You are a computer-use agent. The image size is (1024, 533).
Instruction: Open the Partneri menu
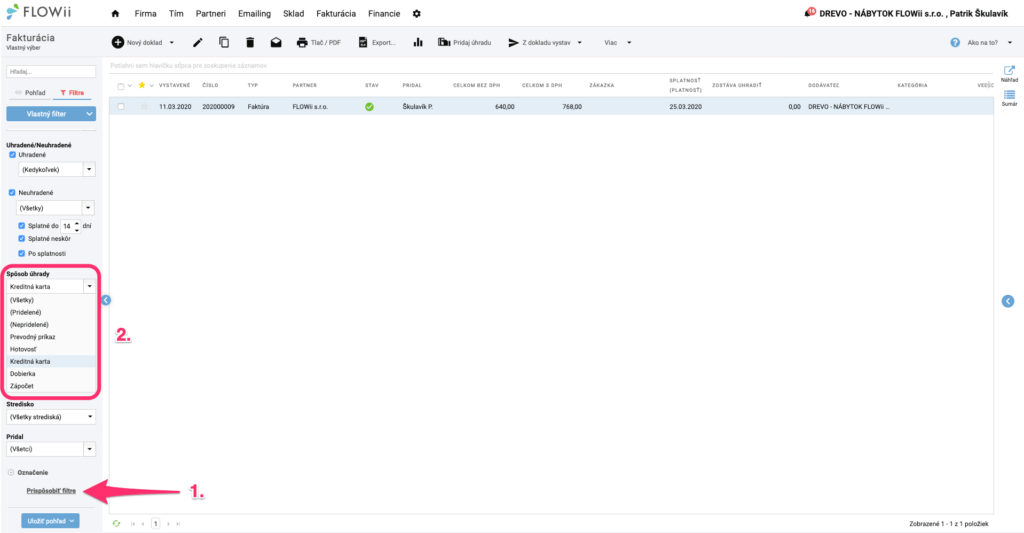pos(210,14)
